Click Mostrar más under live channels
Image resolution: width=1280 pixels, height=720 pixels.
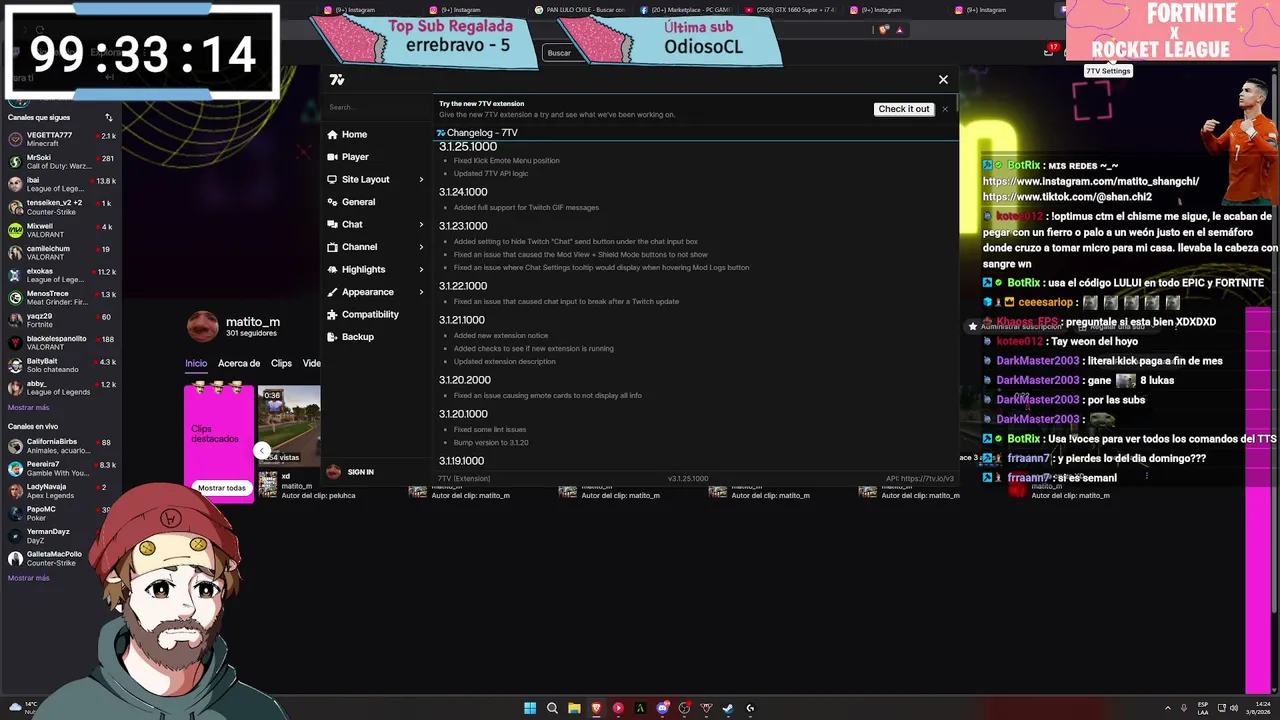click(28, 578)
